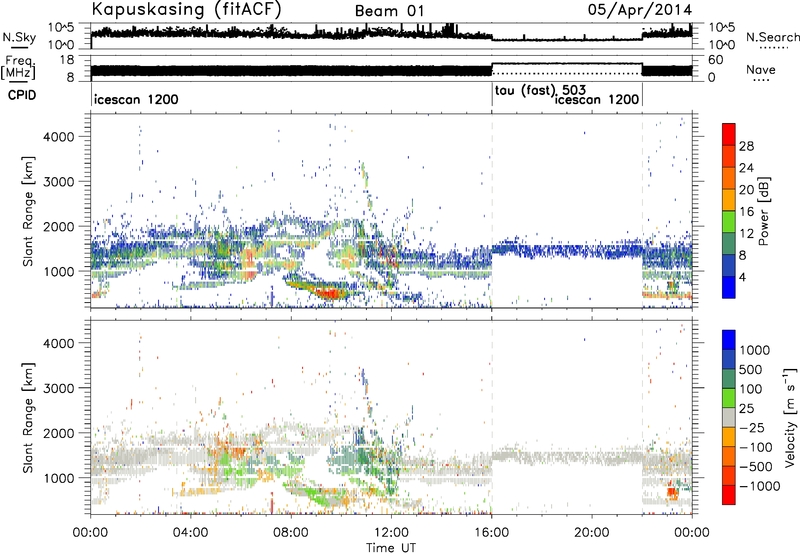Click the 'Power [dB]' color bar label

pos(763,211)
